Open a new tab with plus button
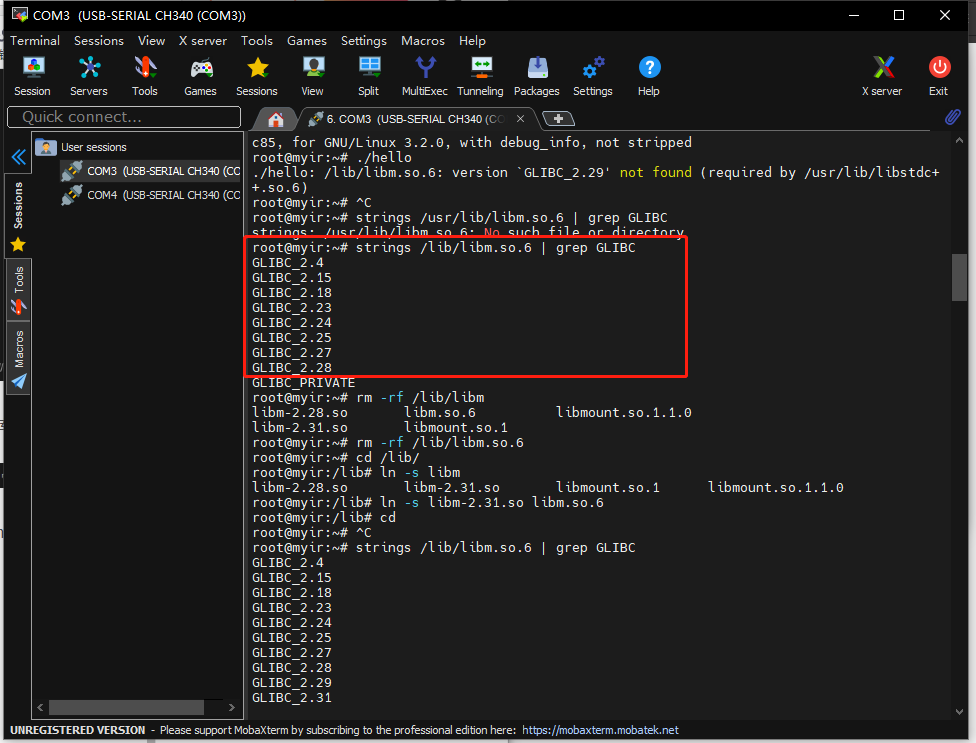The image size is (976, 743). click(x=558, y=118)
